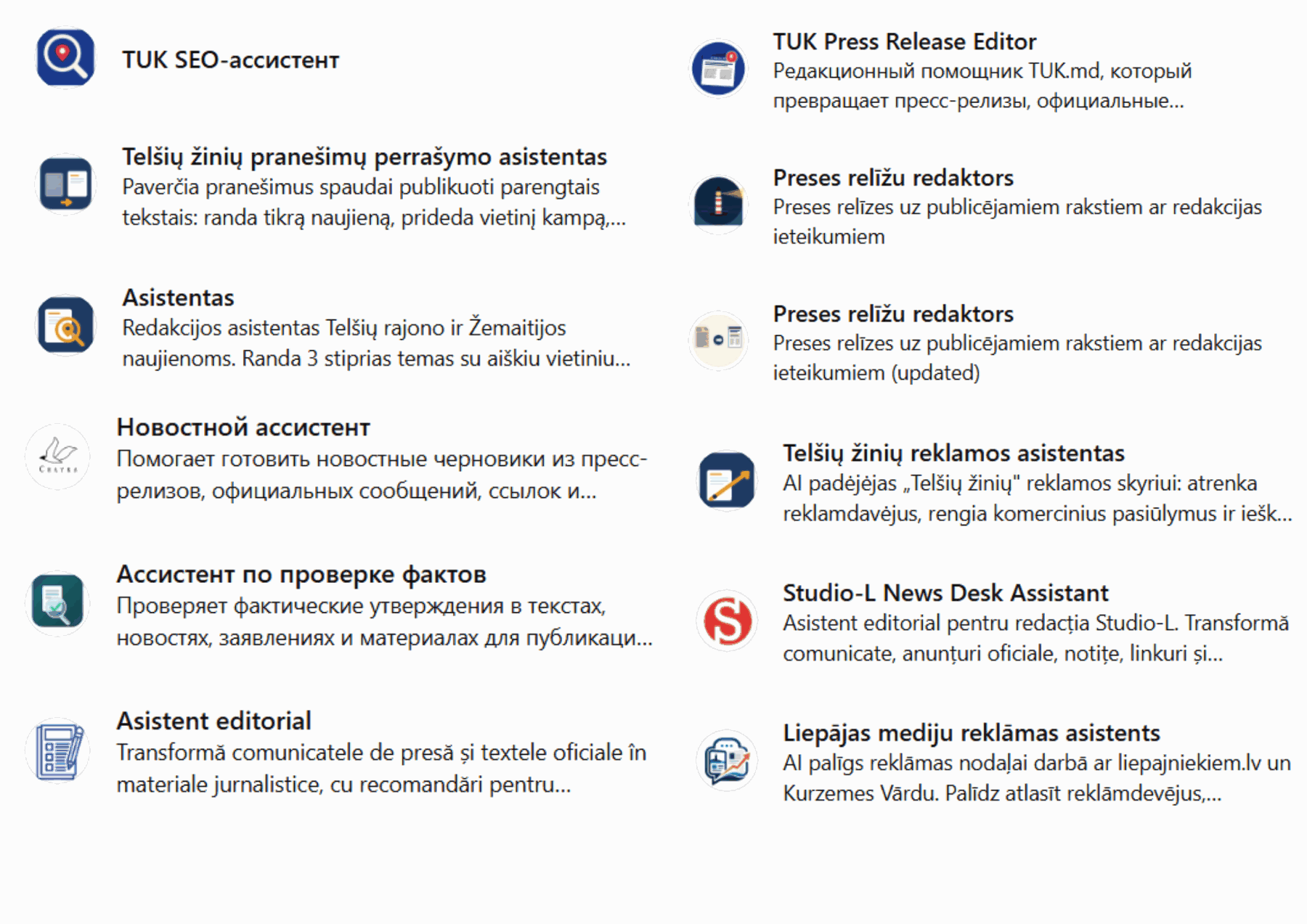Choose the Новостной ассистент title
Image resolution: width=1307 pixels, height=924 pixels.
coord(243,428)
